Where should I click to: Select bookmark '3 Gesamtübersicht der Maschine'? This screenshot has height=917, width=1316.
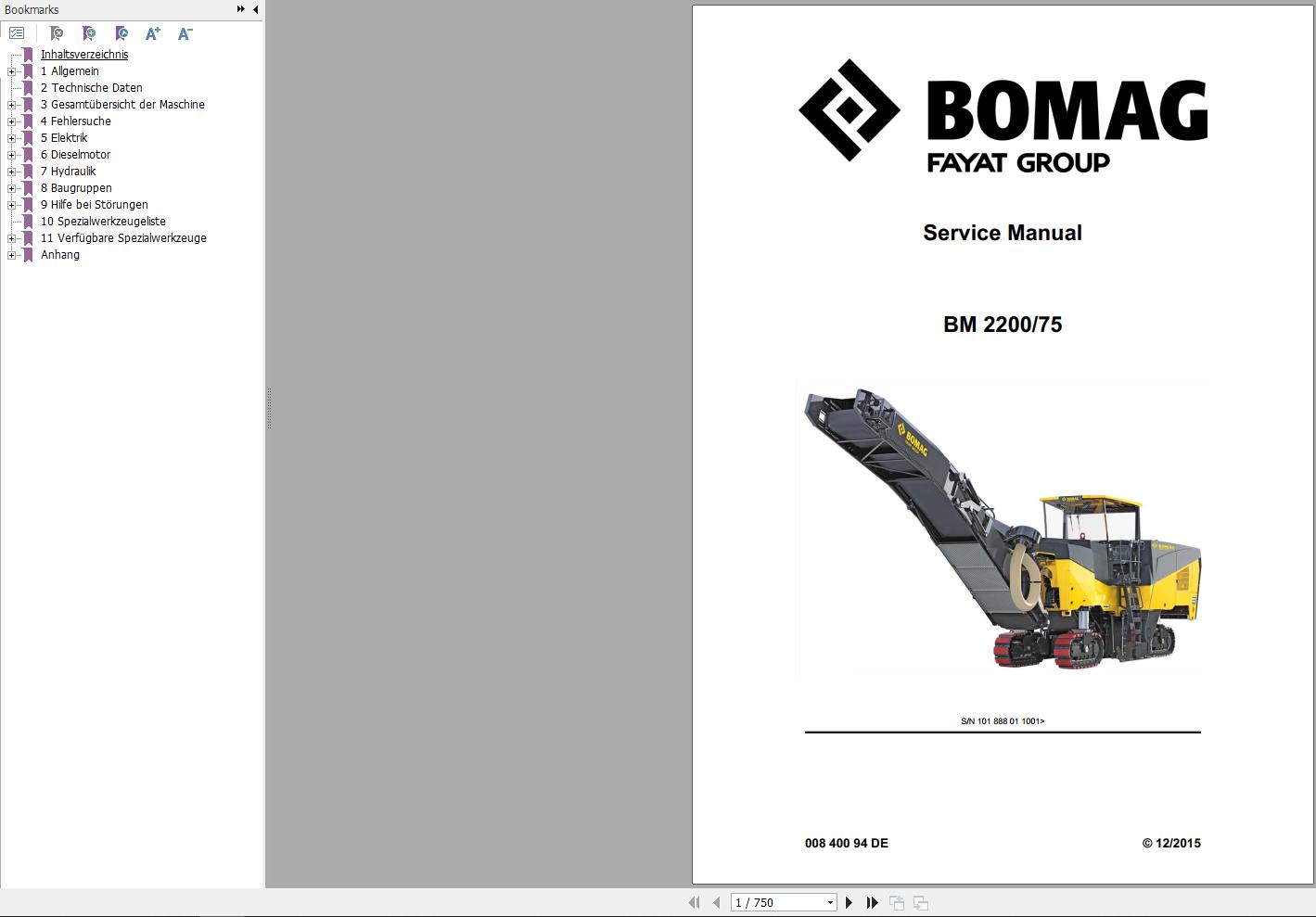tap(122, 105)
